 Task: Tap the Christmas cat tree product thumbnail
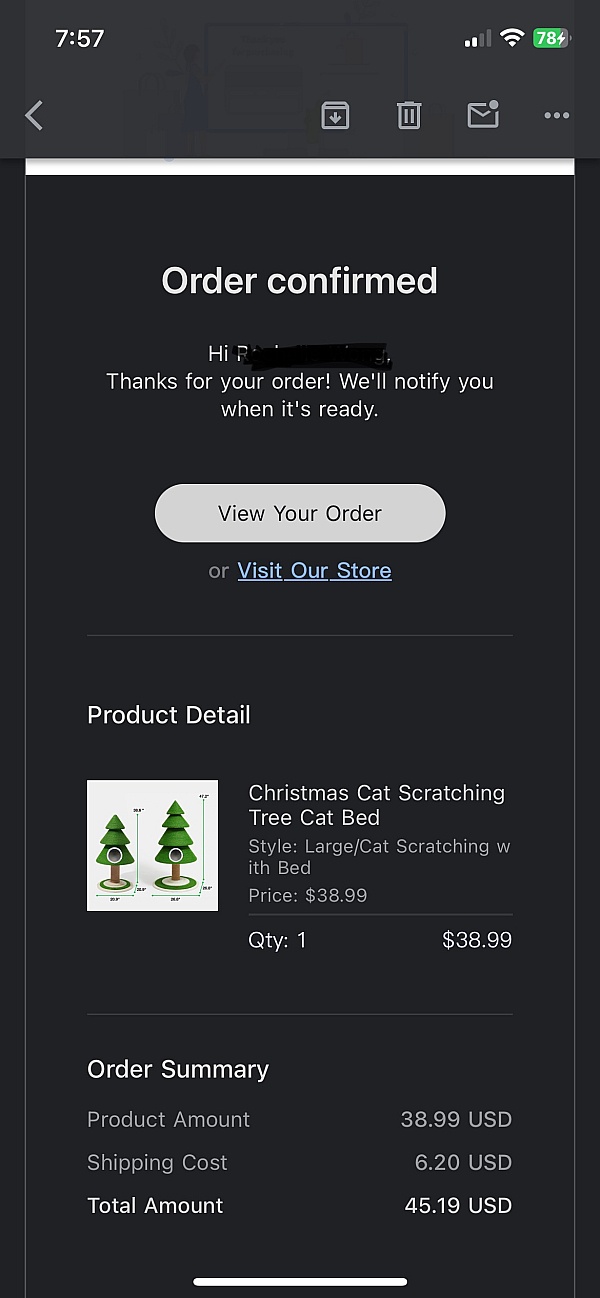tap(152, 845)
